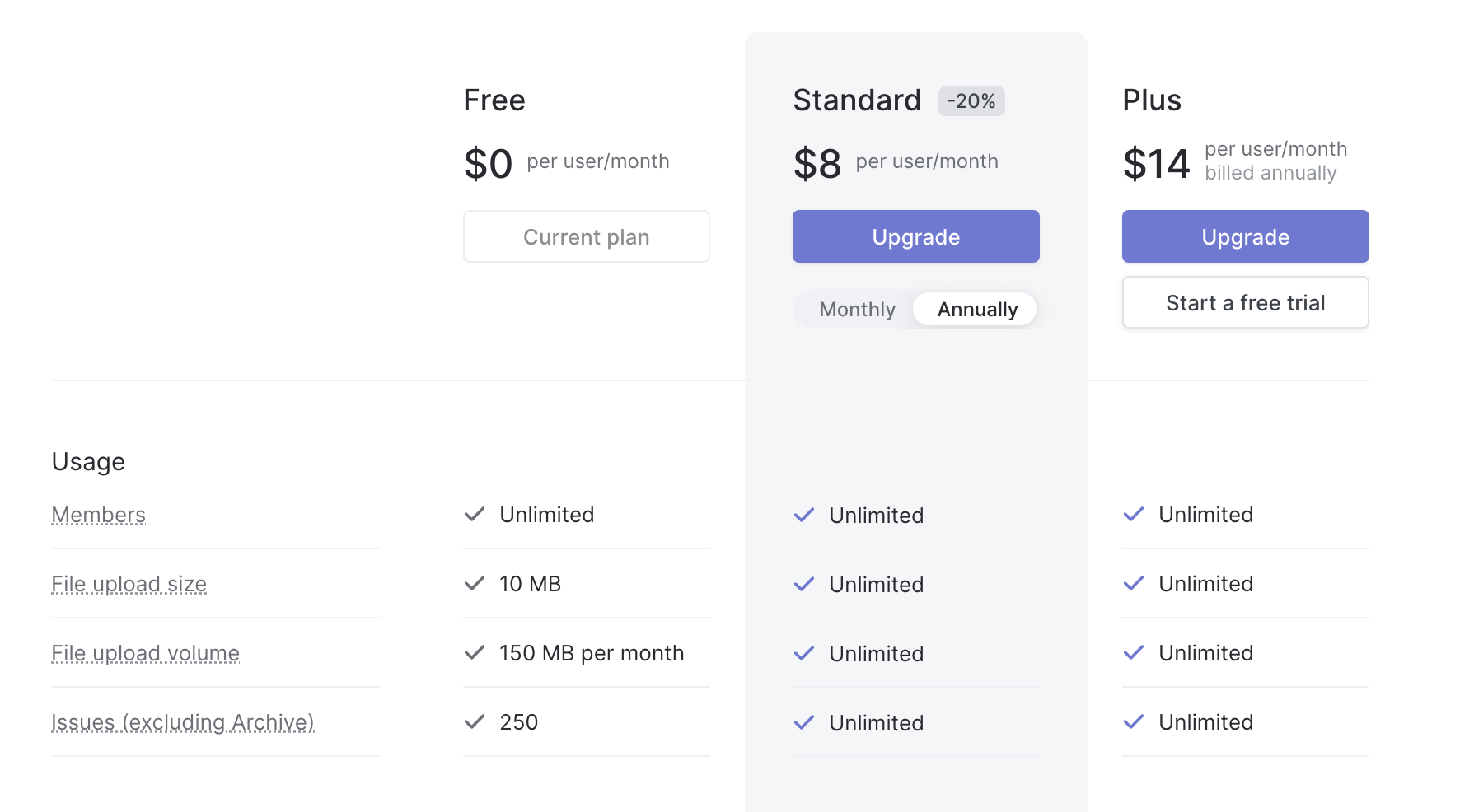The image size is (1460, 812).
Task: Open the Members feature label
Action: click(99, 515)
